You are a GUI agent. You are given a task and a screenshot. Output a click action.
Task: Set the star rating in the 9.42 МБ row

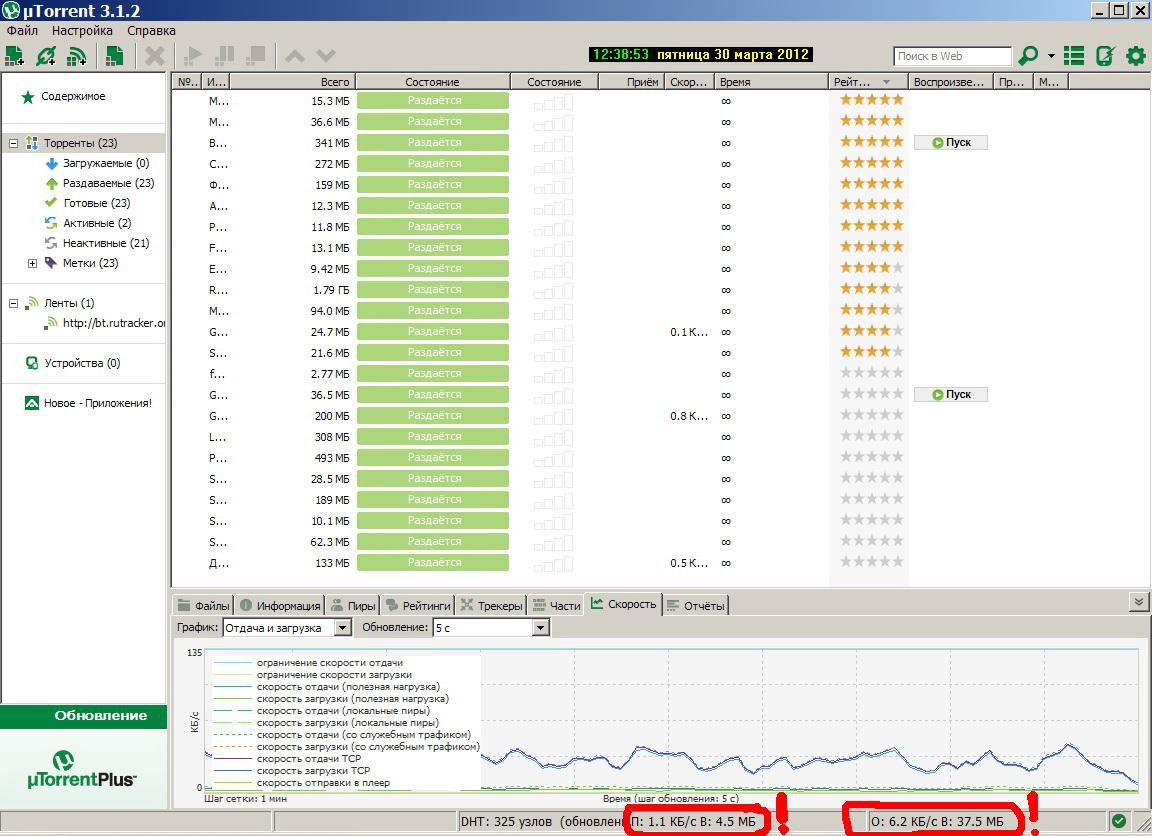[x=871, y=268]
